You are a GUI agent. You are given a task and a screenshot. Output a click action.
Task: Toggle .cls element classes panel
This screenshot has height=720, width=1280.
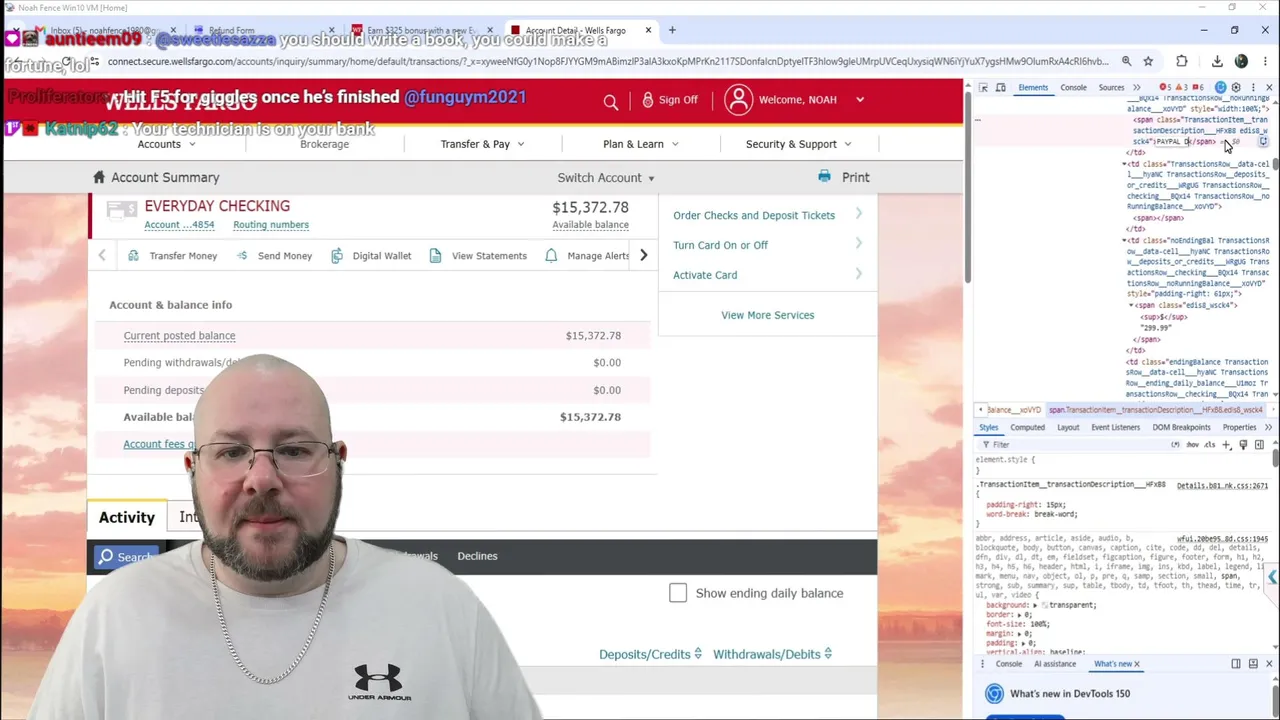tap(1209, 445)
